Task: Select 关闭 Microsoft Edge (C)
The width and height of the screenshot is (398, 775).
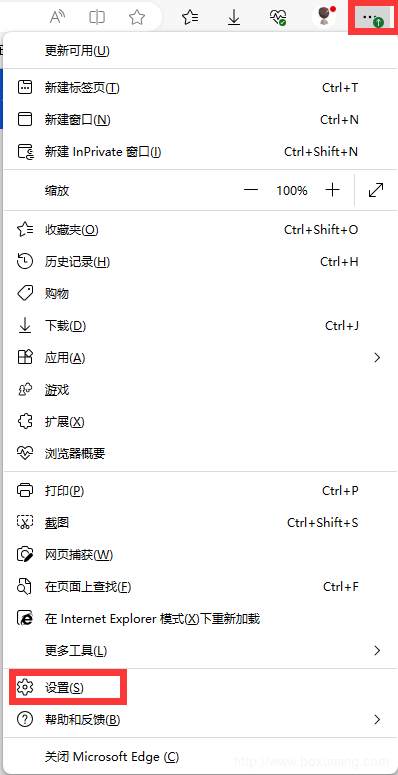Action: (199, 757)
